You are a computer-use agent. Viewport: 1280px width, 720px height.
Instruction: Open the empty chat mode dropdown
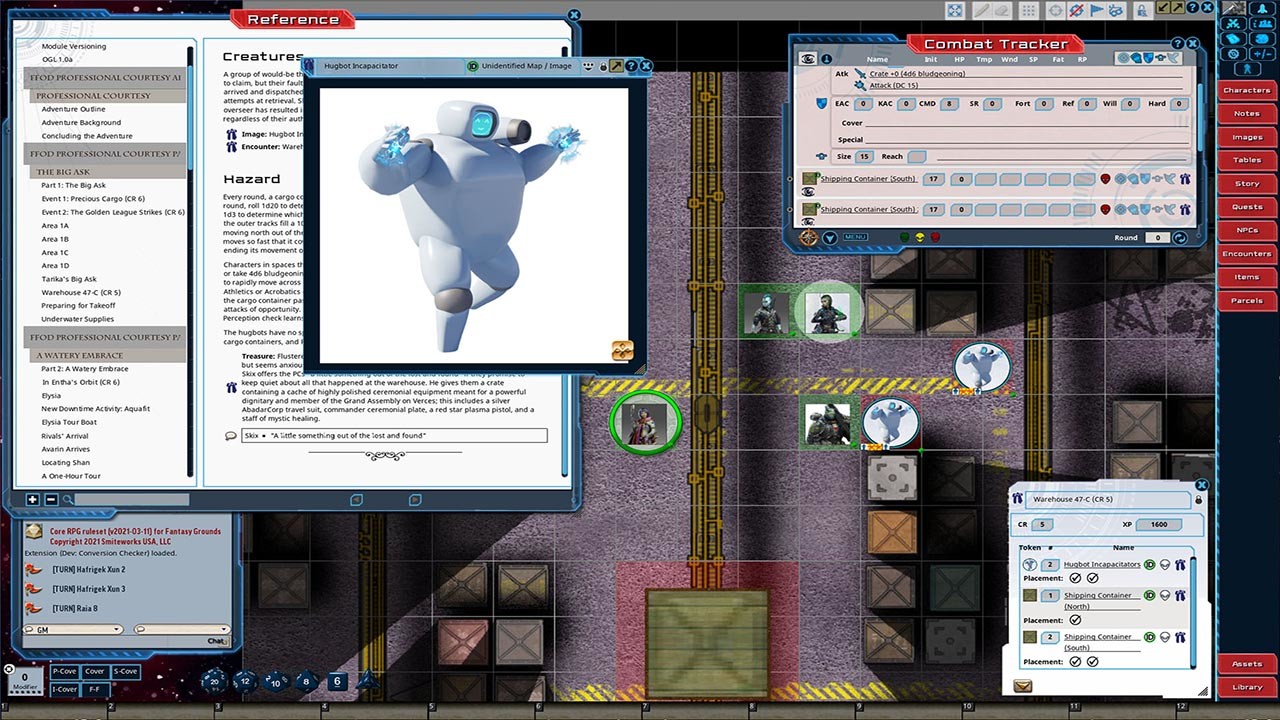tap(180, 630)
